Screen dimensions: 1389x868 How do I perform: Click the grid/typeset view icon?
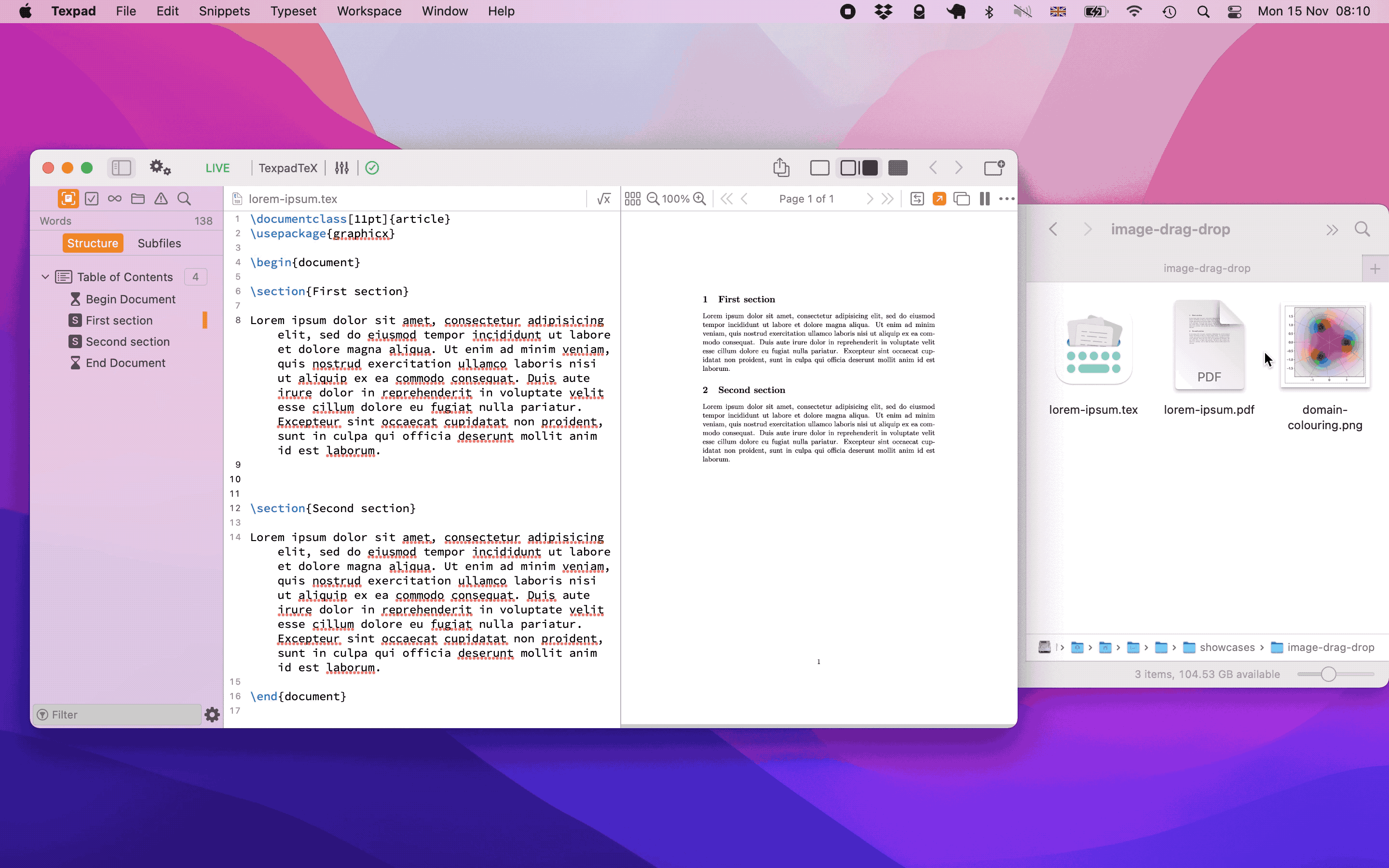[x=631, y=198]
